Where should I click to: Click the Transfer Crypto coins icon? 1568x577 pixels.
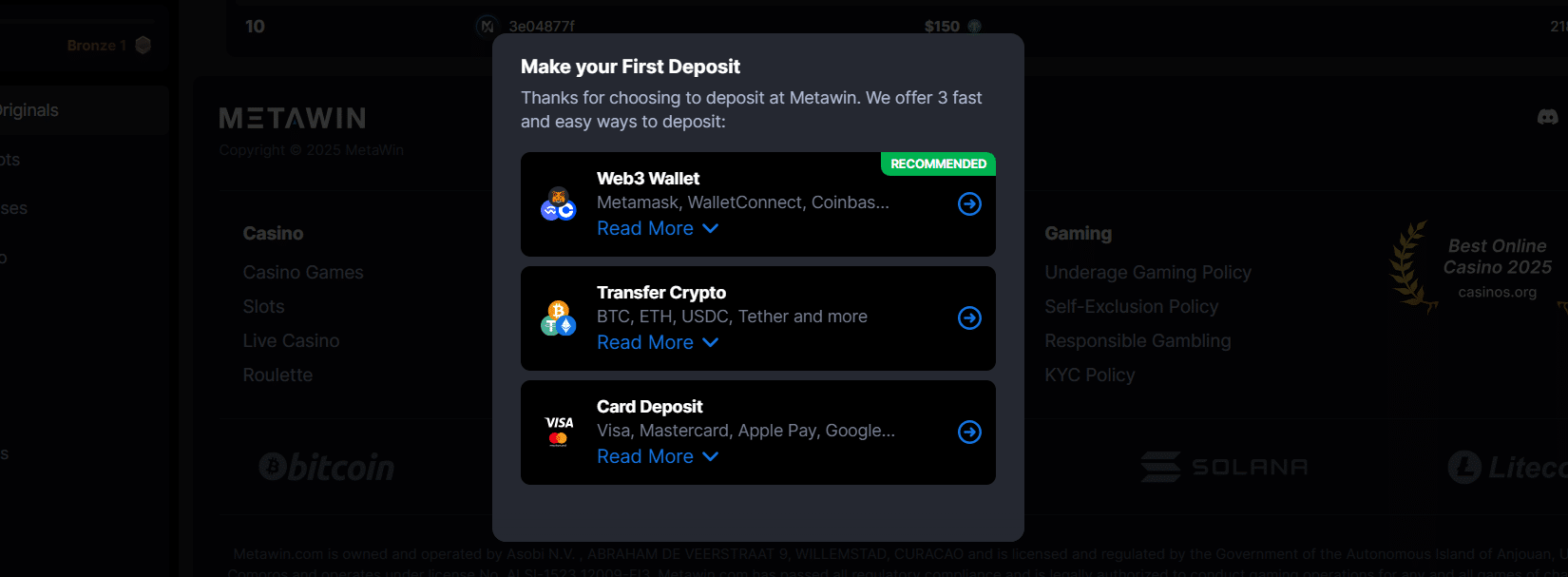(x=559, y=318)
